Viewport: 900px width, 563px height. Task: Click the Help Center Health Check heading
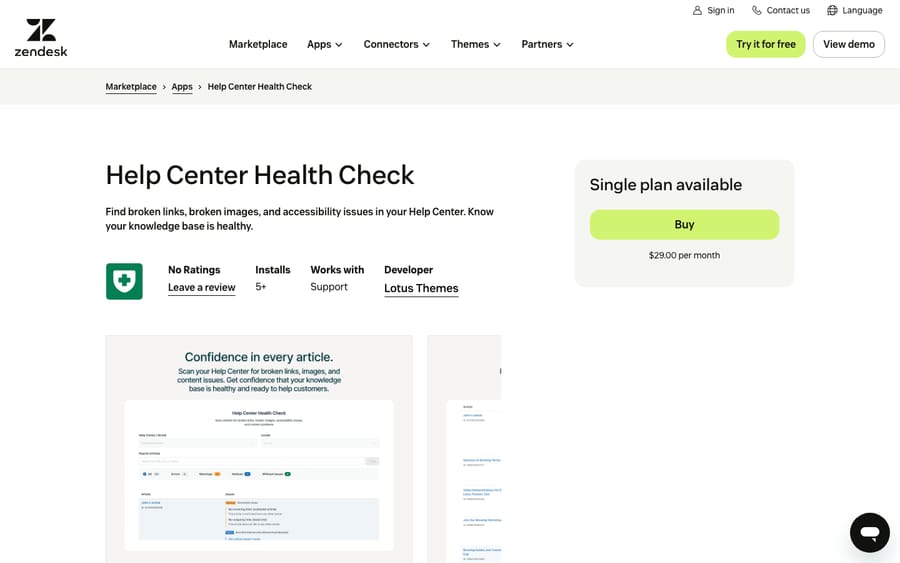pyautogui.click(x=259, y=175)
